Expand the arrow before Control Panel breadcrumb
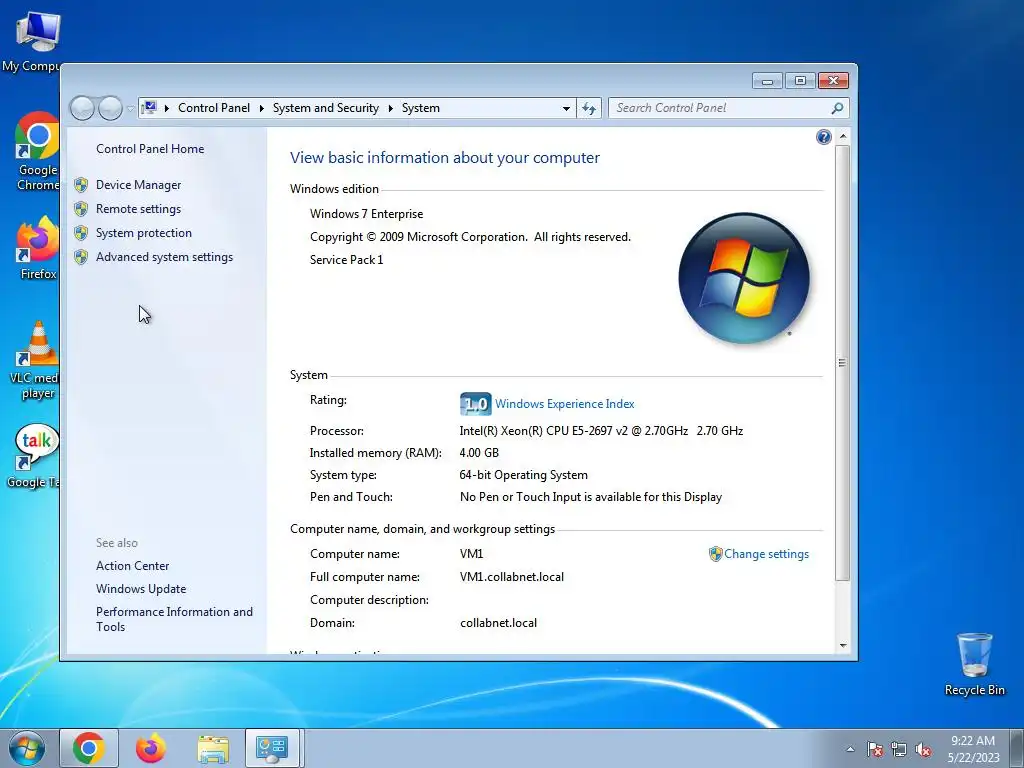This screenshot has width=1024, height=768. [167, 108]
